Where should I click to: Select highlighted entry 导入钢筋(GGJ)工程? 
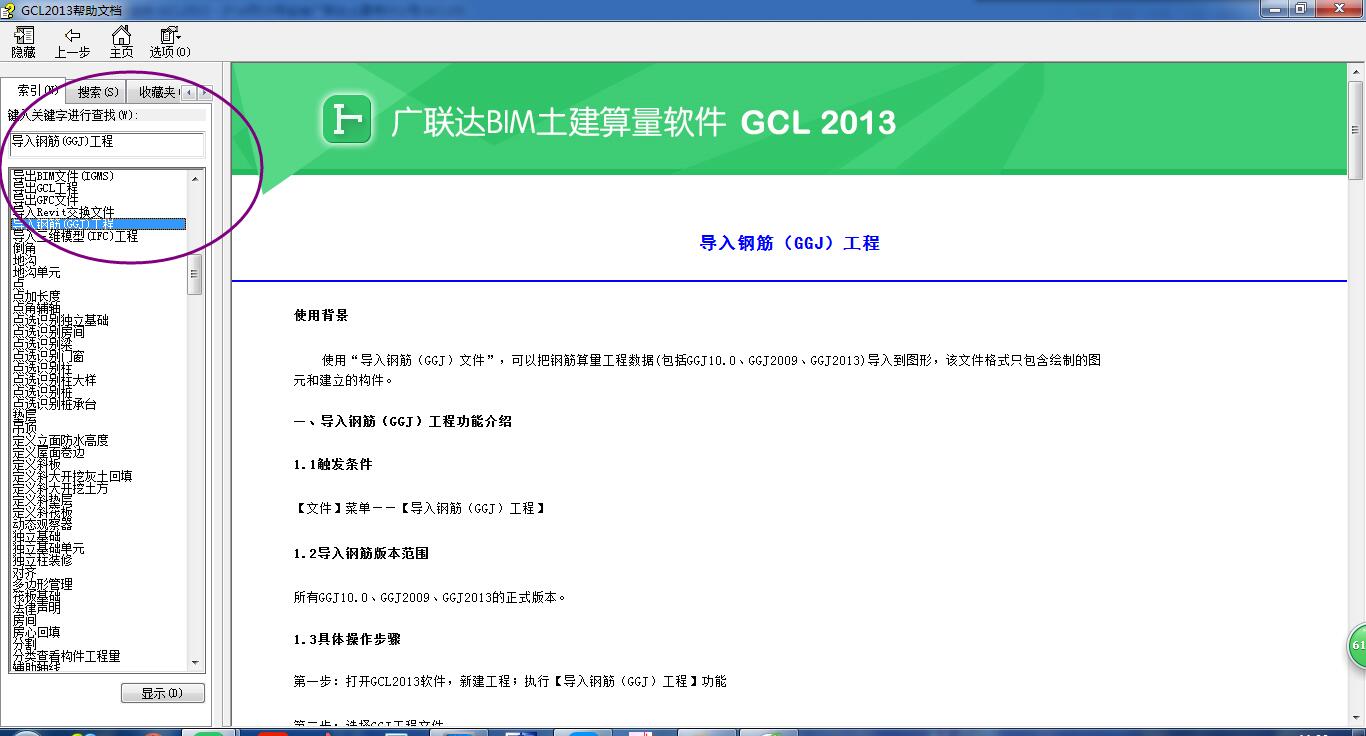coord(98,224)
